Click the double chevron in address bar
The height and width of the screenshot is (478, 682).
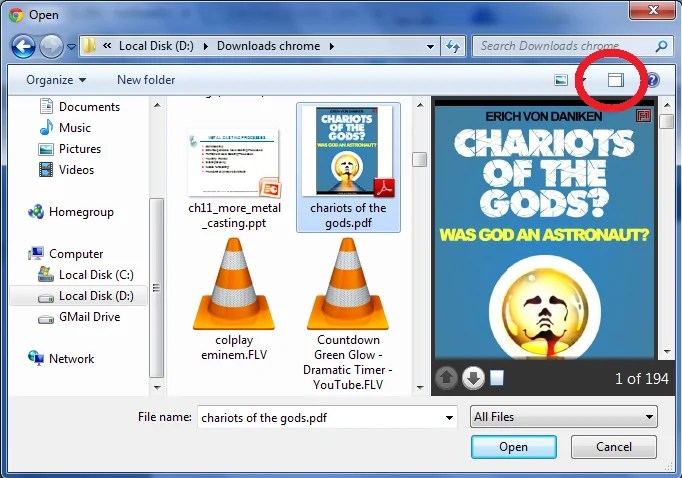coord(107,46)
